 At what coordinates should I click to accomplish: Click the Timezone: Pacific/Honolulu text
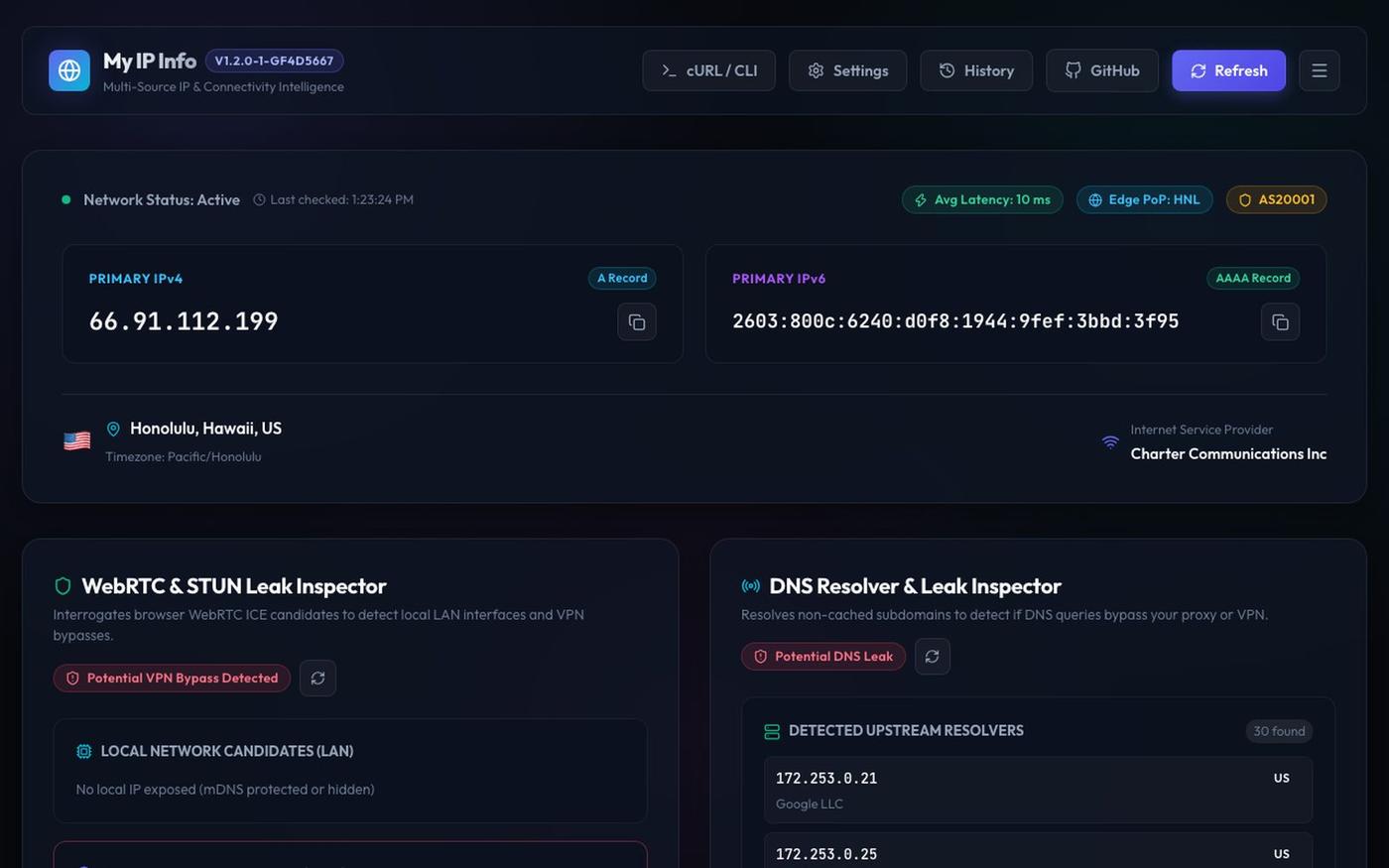click(x=184, y=457)
